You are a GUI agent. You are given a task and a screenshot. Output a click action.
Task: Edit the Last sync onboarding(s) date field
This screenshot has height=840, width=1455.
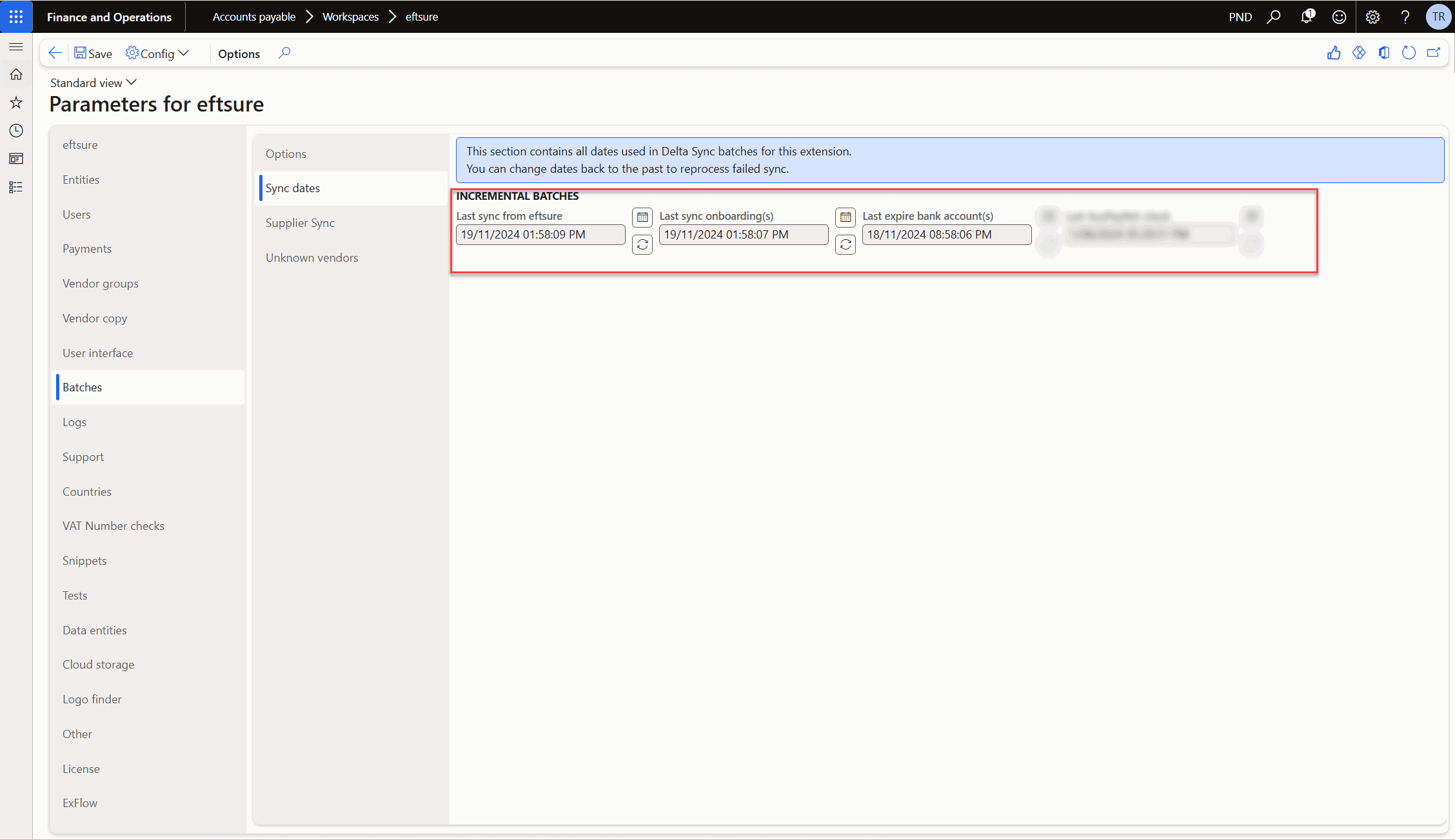pyautogui.click(x=744, y=235)
